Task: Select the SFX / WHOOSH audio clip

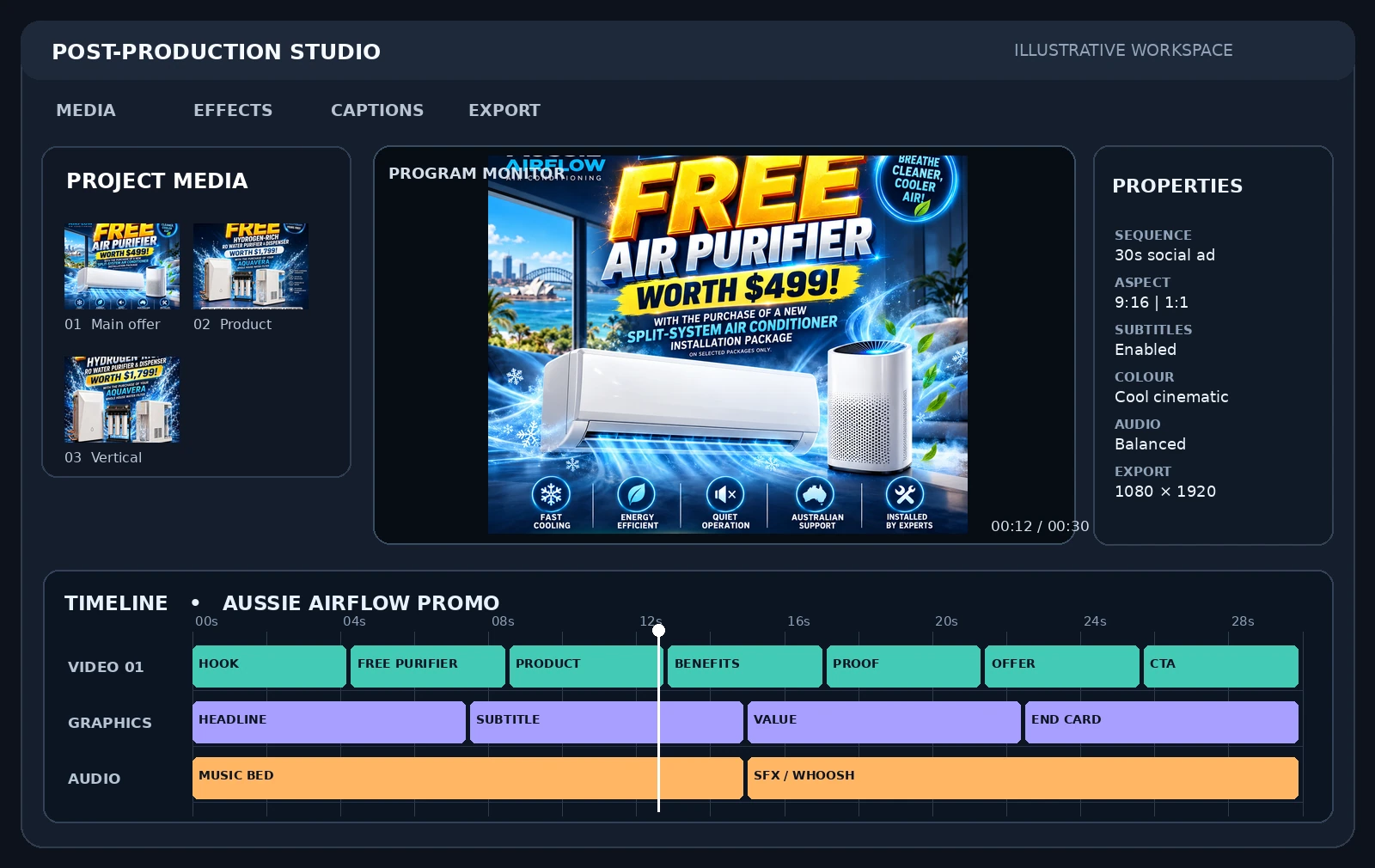Action: [x=1023, y=778]
